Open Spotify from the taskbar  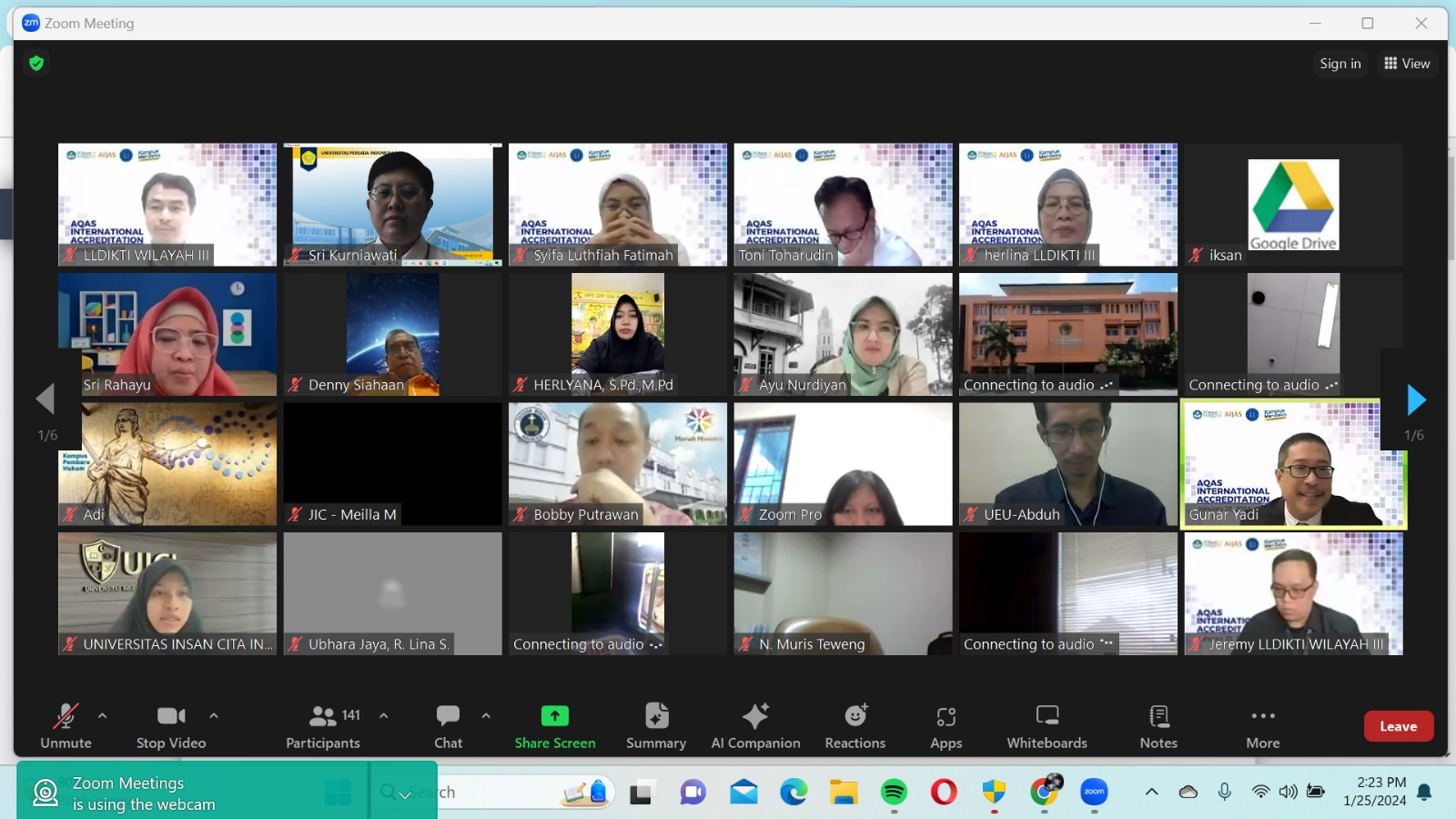pyautogui.click(x=895, y=792)
